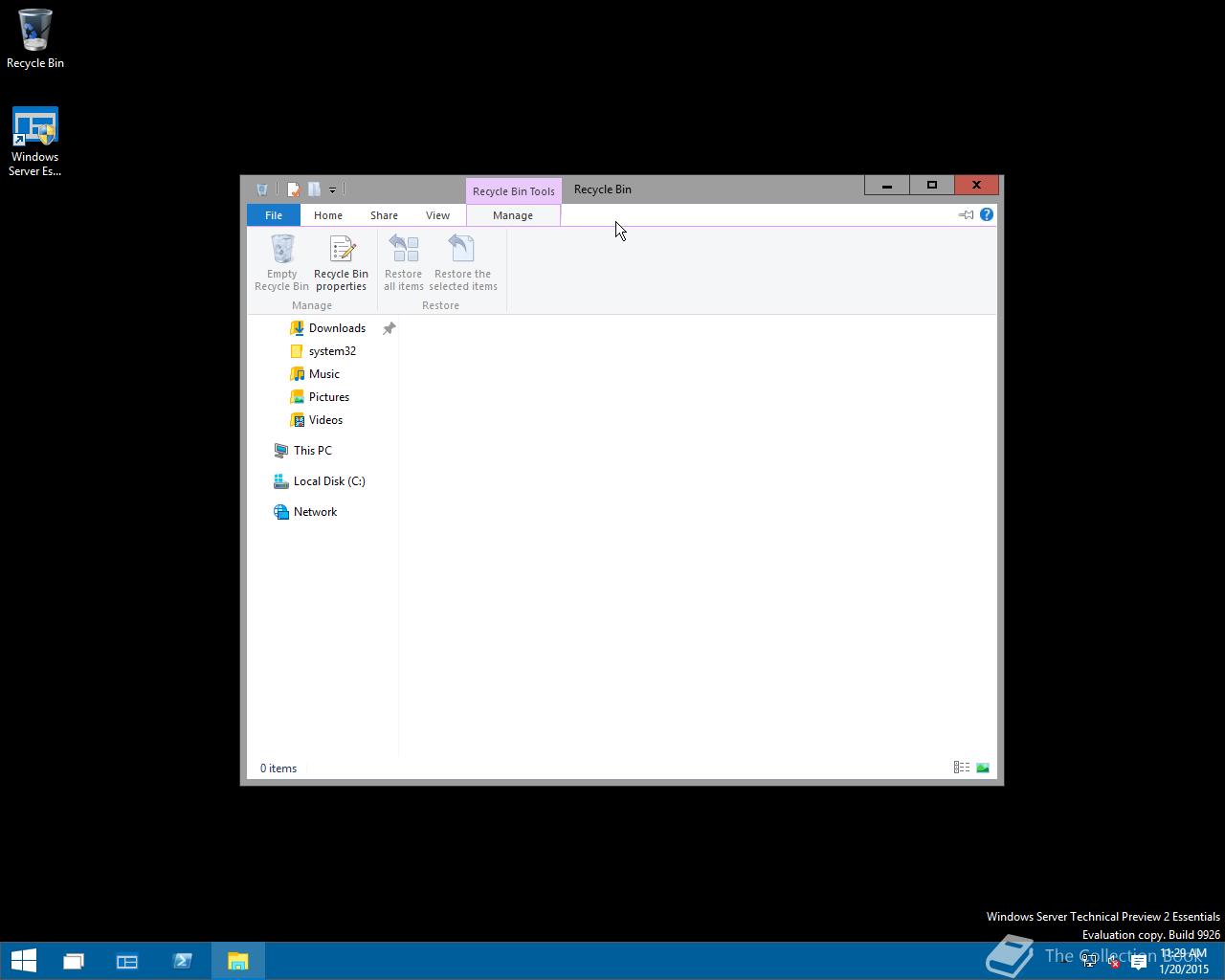The height and width of the screenshot is (980, 1225).
Task: Open the File menu tab
Action: (274, 215)
